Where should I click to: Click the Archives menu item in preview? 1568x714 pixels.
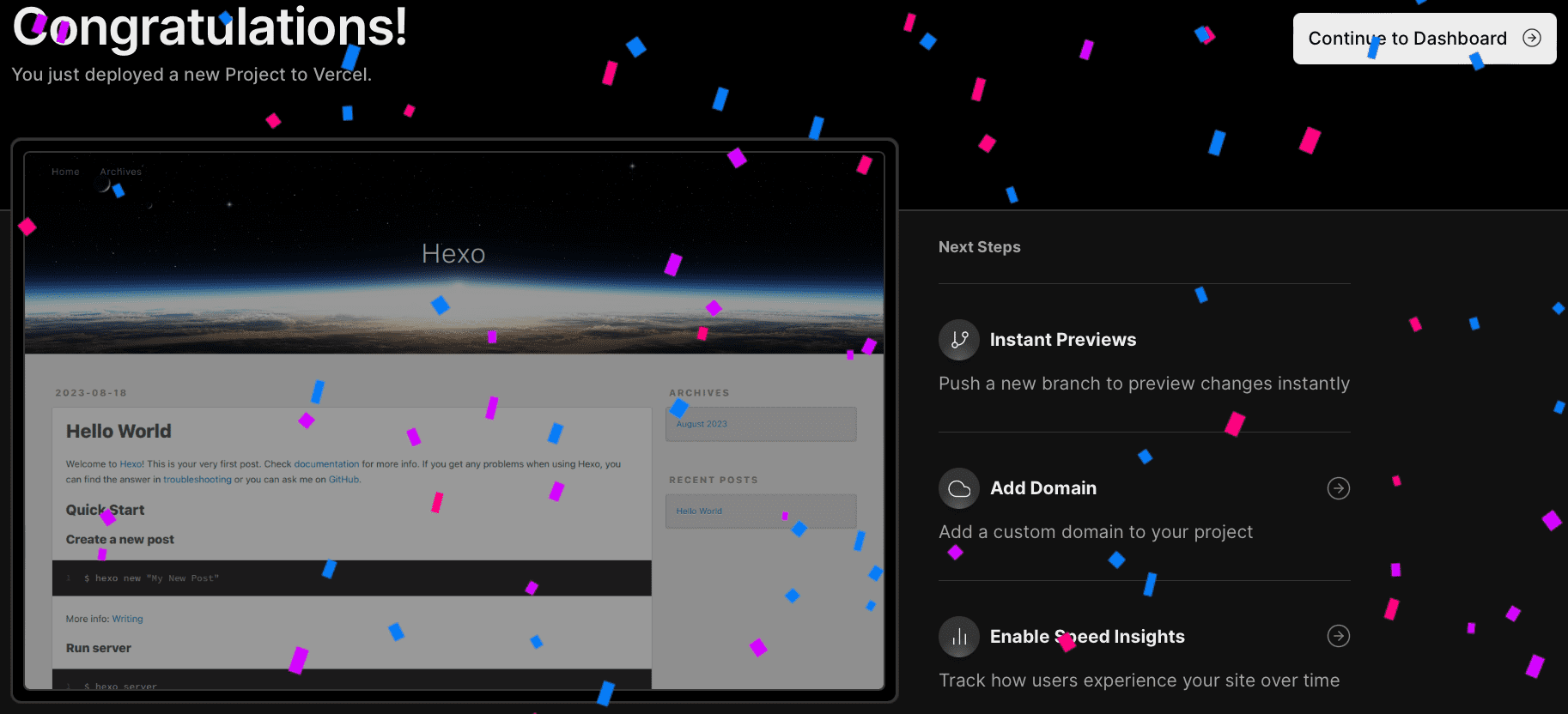point(120,172)
